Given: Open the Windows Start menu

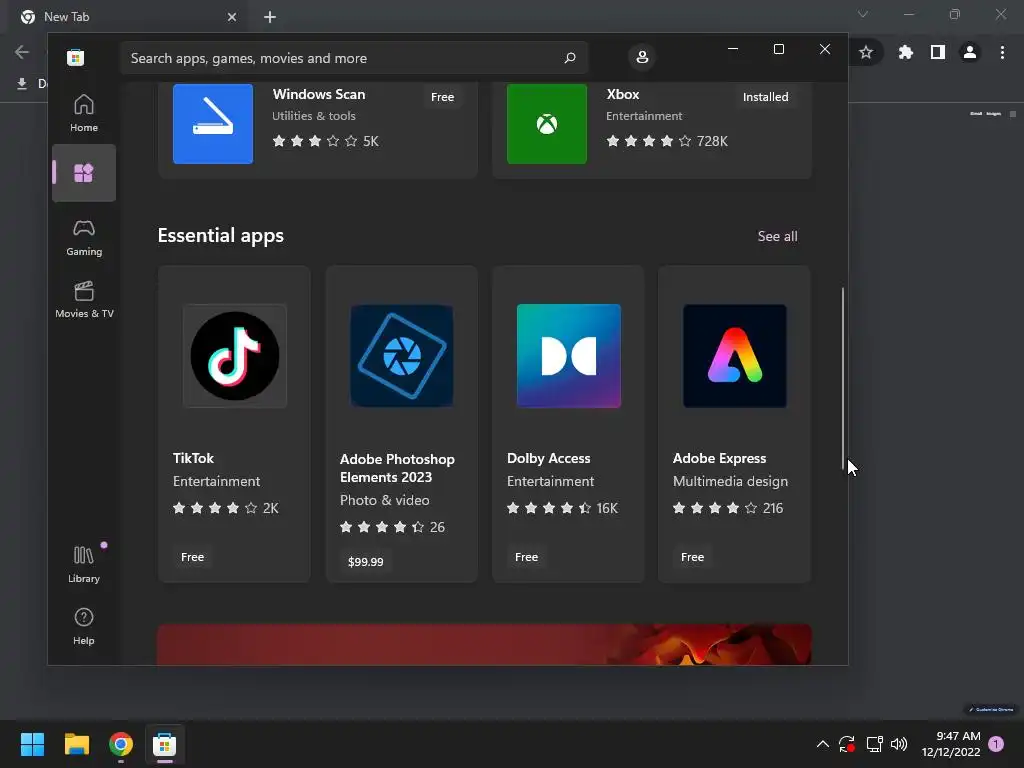Looking at the screenshot, I should (x=32, y=744).
